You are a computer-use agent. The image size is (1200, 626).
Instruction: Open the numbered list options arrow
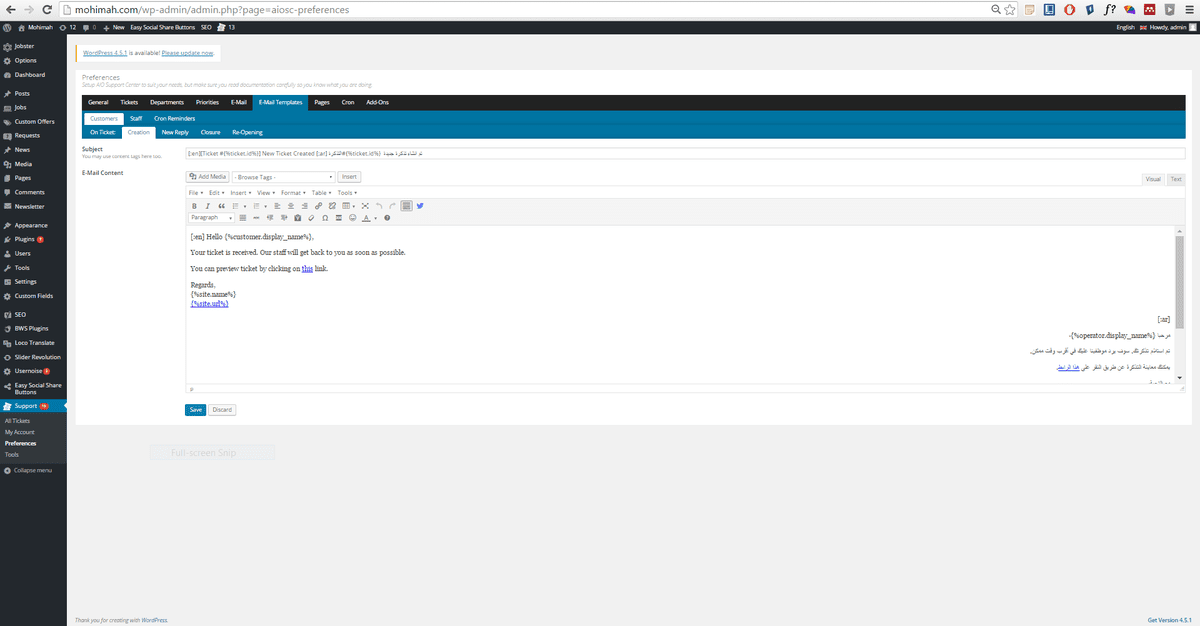pos(266,206)
